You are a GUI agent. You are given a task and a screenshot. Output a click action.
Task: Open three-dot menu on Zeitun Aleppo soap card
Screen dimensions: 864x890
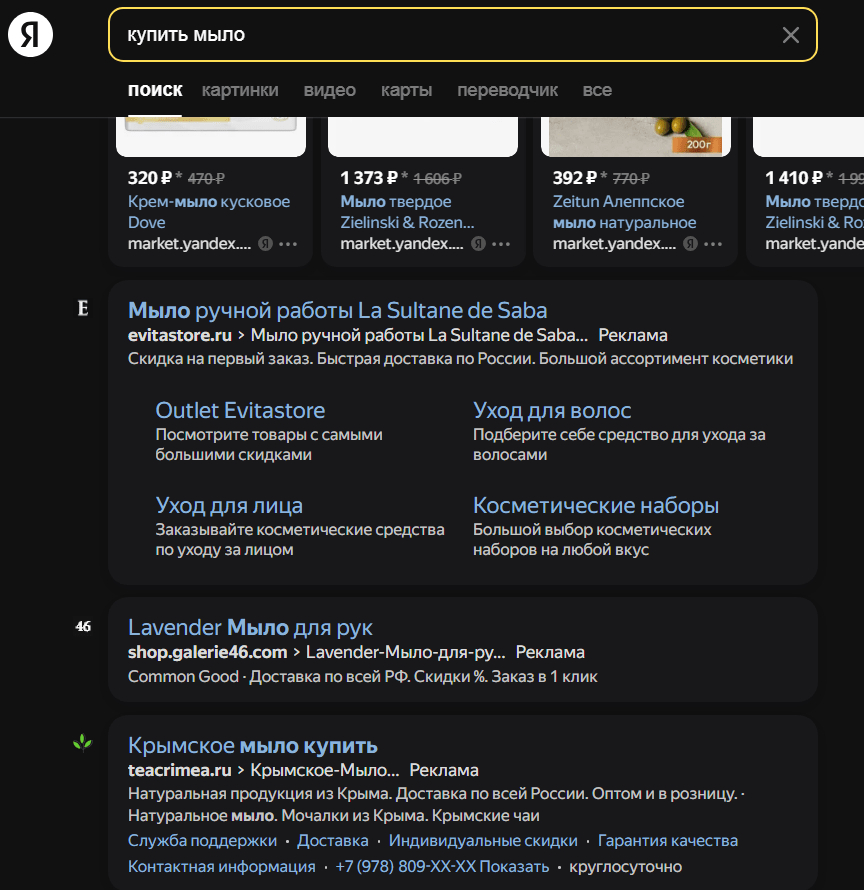tap(712, 244)
